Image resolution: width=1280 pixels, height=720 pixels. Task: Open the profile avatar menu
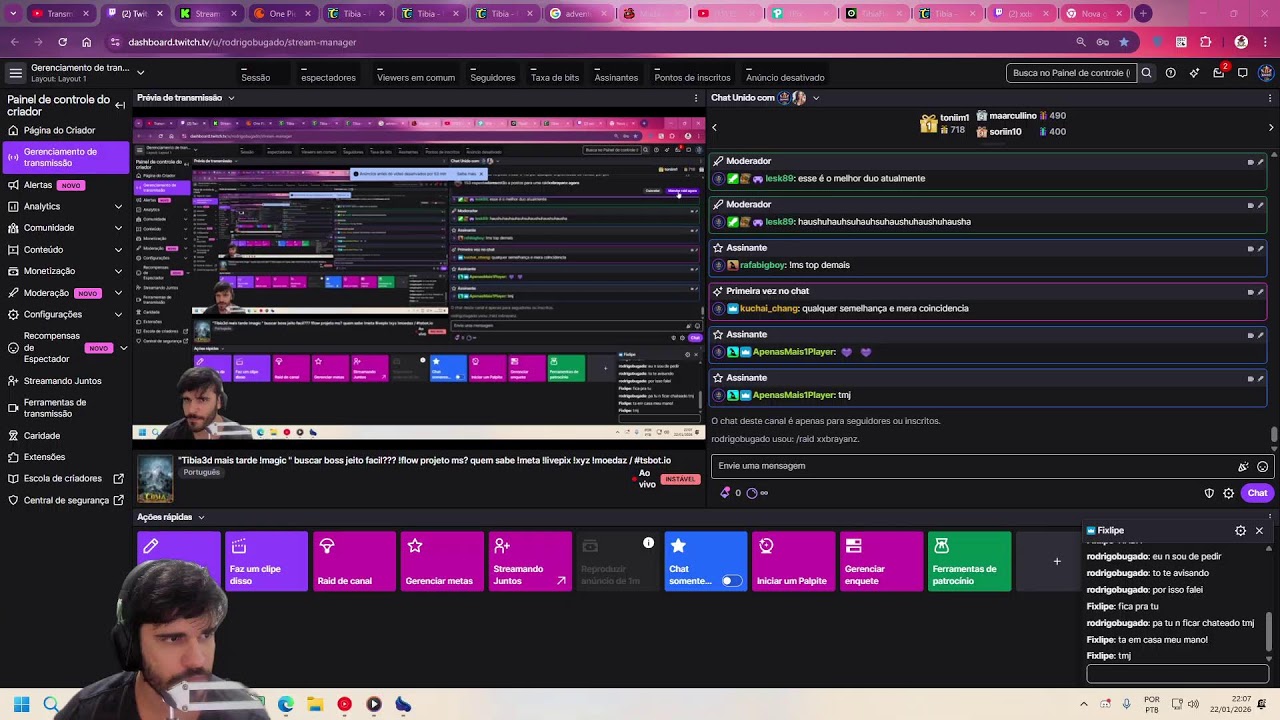click(x=1266, y=73)
